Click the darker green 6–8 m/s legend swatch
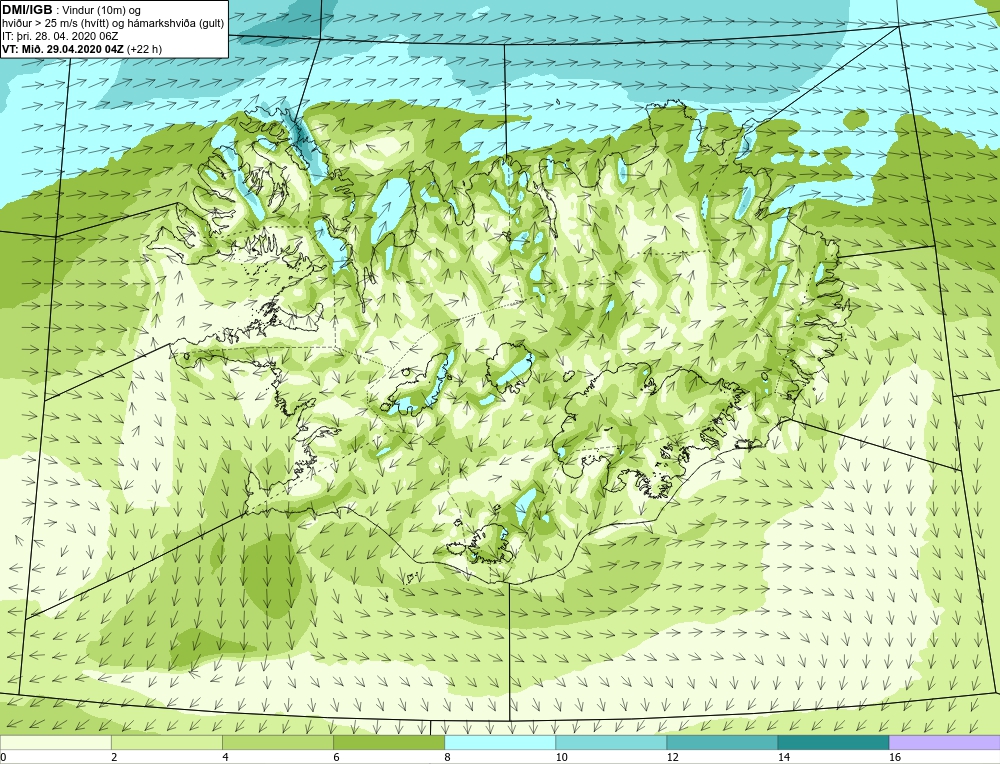 tap(388, 743)
